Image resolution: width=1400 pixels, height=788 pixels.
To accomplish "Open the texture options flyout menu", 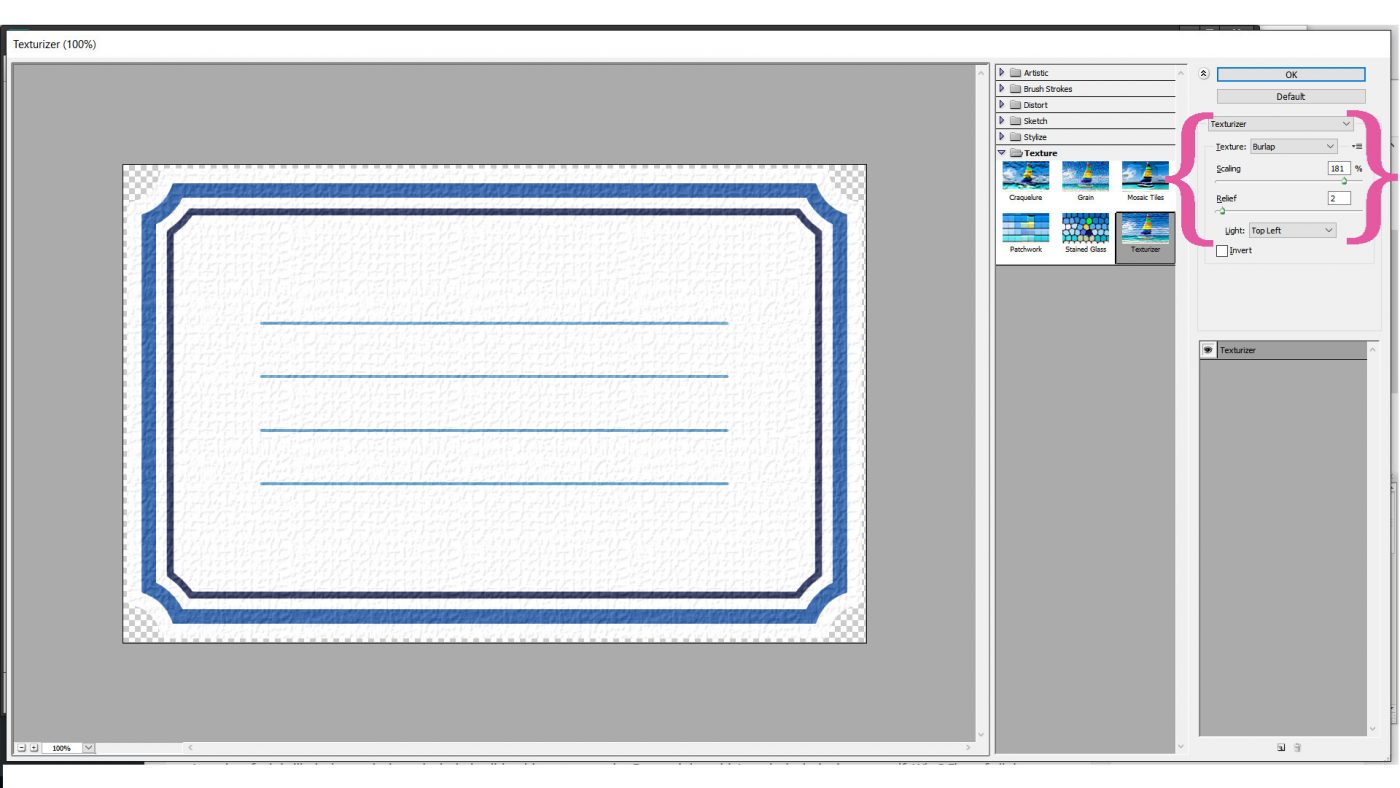I will click(1357, 146).
